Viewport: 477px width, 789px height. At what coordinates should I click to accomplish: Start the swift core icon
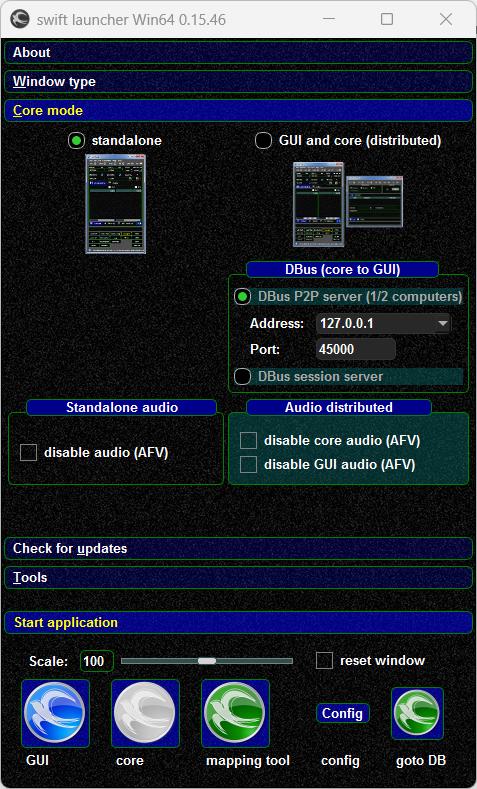click(145, 714)
